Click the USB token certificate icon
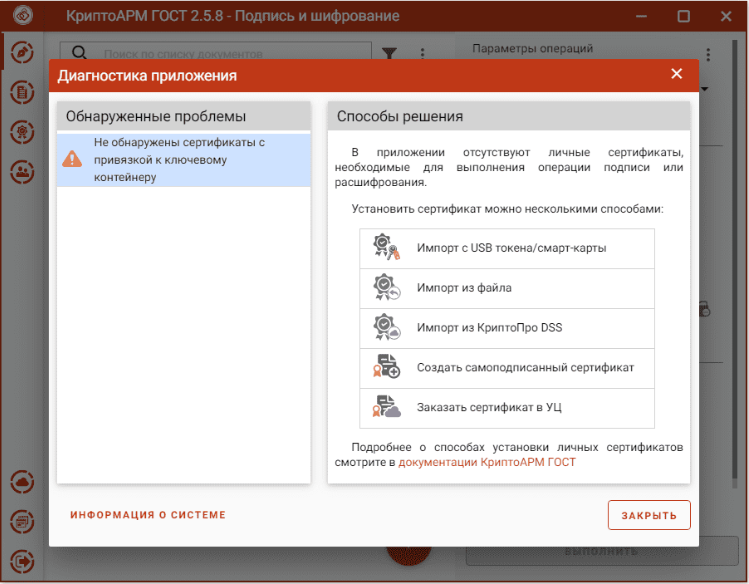 (386, 247)
